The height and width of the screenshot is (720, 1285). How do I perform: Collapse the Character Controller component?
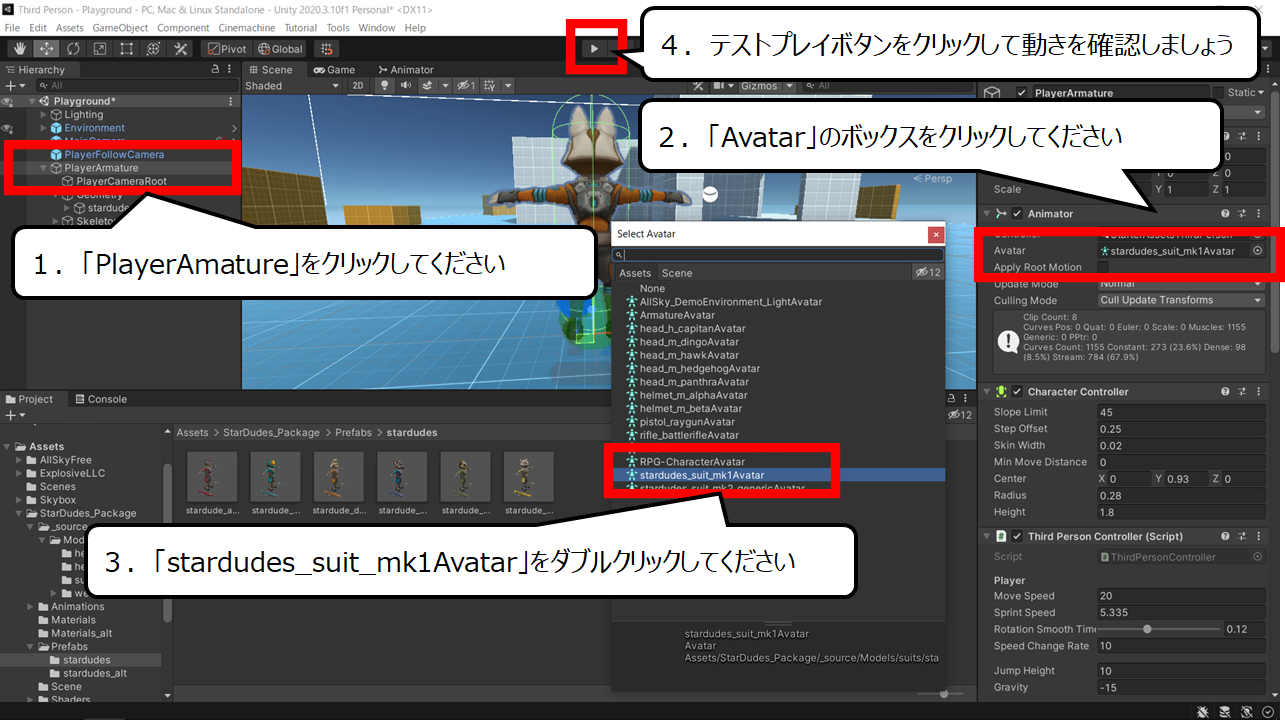tap(987, 392)
